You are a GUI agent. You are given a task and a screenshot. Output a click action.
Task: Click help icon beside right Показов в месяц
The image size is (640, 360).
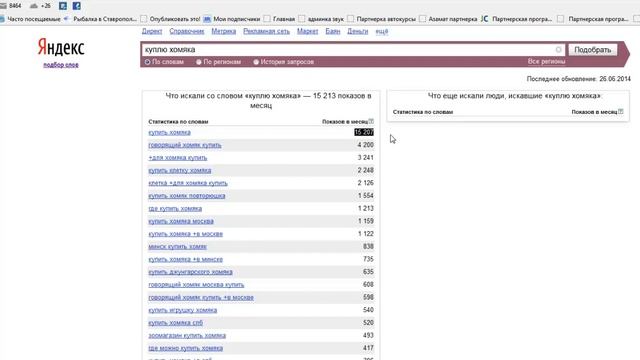pos(620,111)
